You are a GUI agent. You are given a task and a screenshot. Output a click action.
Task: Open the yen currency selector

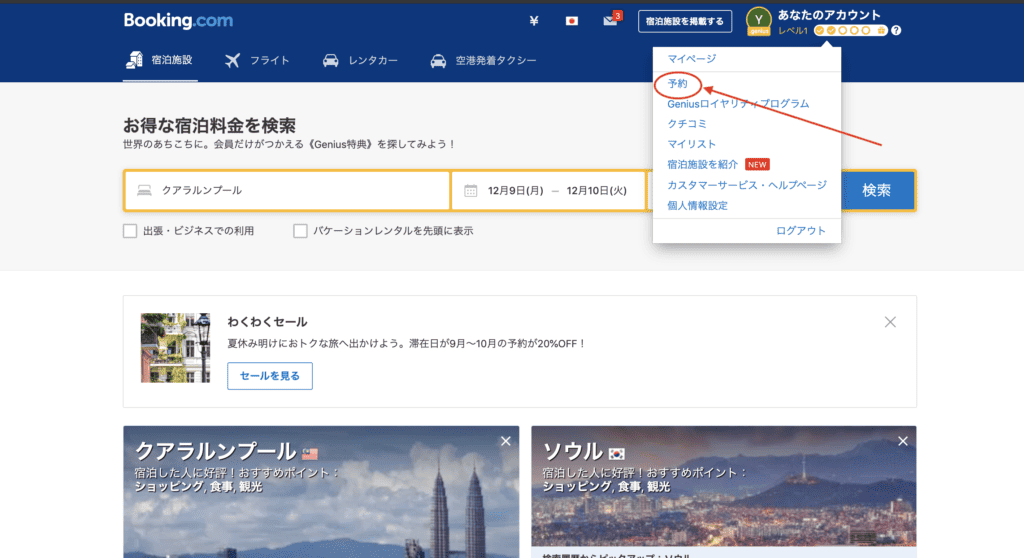pos(534,21)
